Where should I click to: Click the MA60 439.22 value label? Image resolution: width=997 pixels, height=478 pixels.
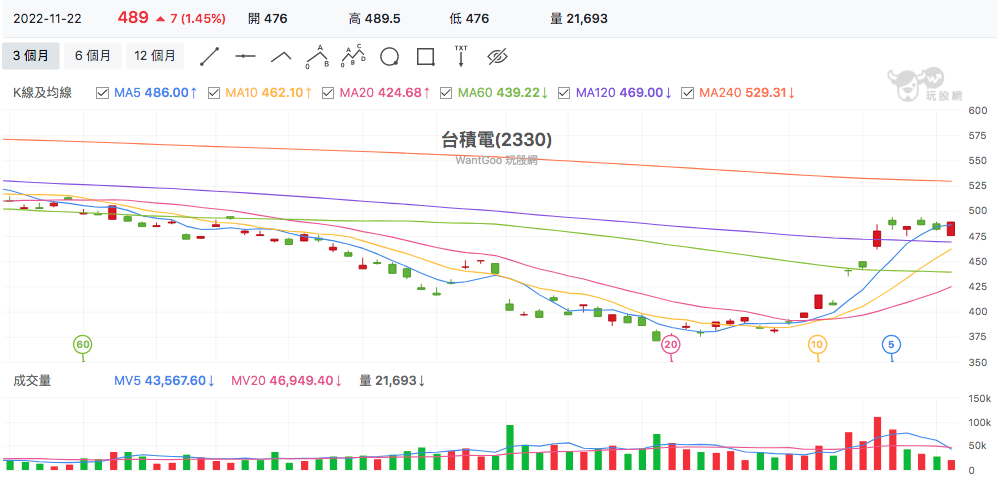(x=504, y=93)
